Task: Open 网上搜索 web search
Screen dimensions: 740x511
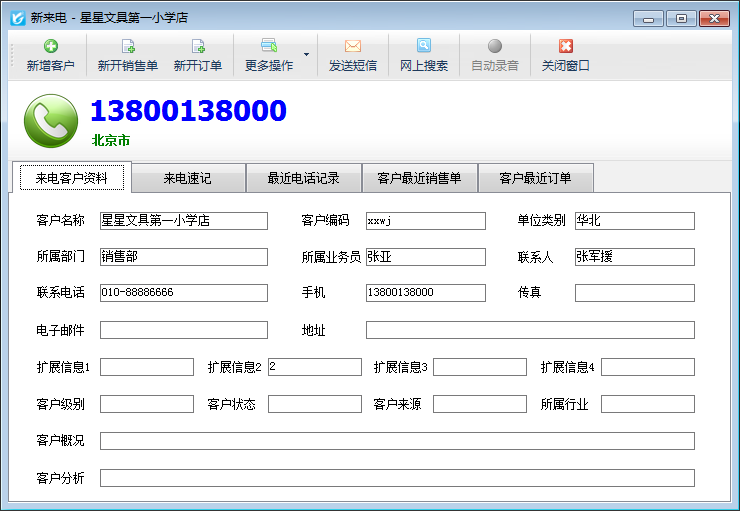Action: pos(424,46)
